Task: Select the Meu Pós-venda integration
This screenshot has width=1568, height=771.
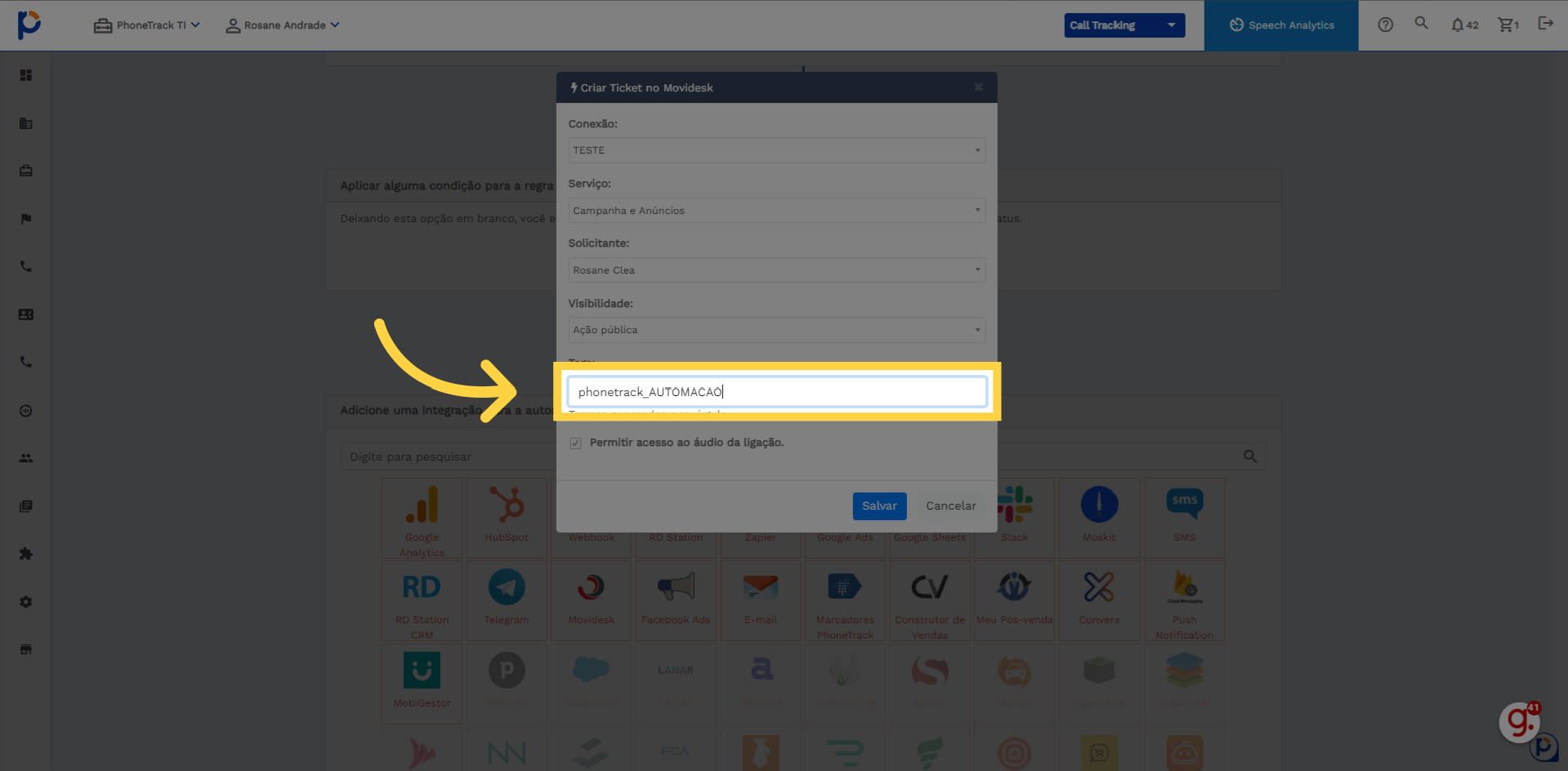Action: 1015,601
